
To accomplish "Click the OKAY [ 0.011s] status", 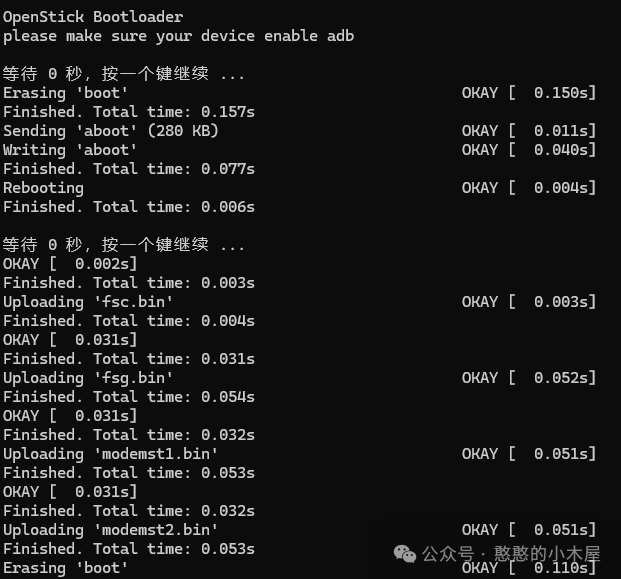I will pos(529,131).
